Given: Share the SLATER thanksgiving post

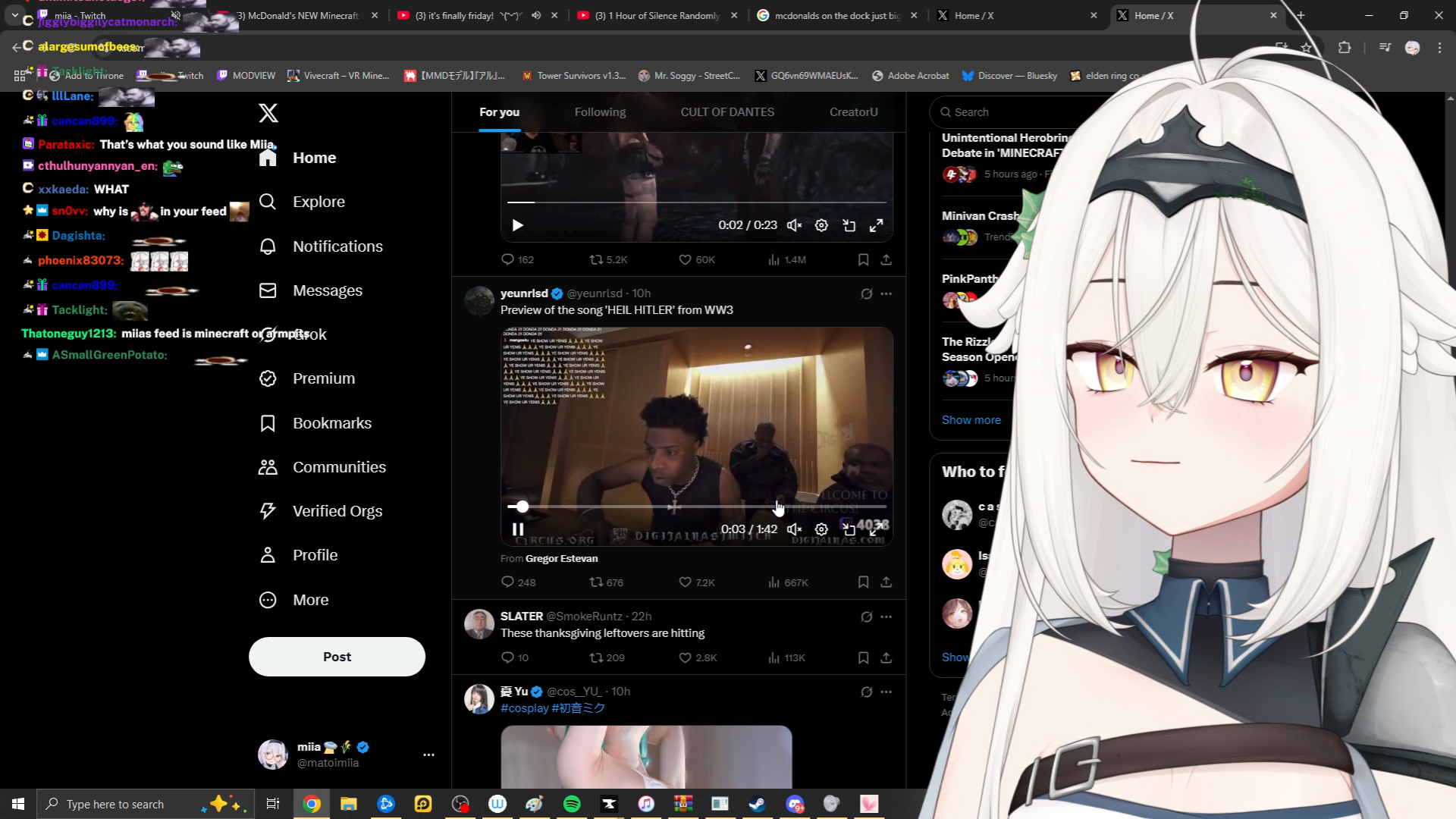Looking at the screenshot, I should click(x=886, y=657).
